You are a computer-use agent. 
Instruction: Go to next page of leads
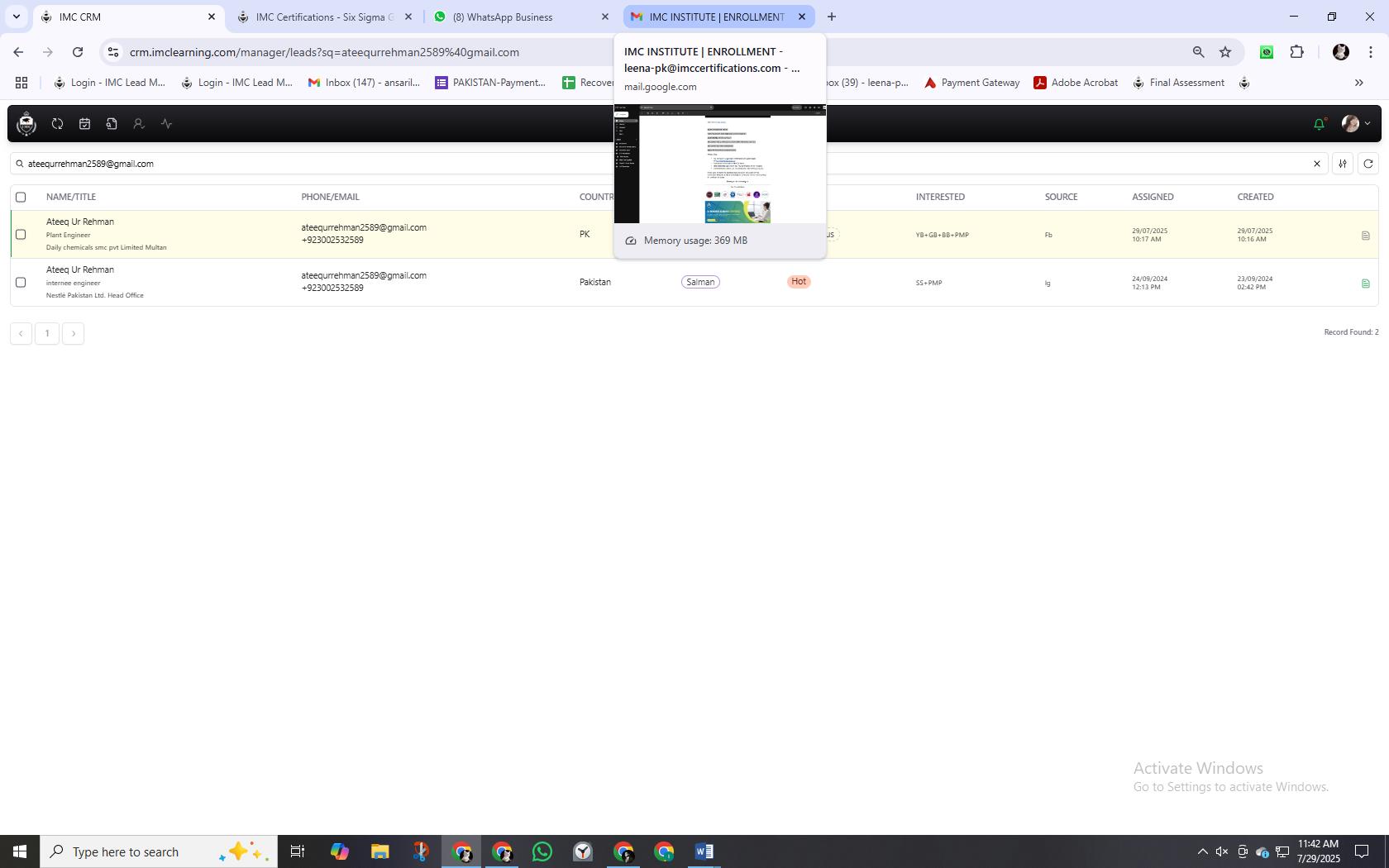tap(74, 333)
